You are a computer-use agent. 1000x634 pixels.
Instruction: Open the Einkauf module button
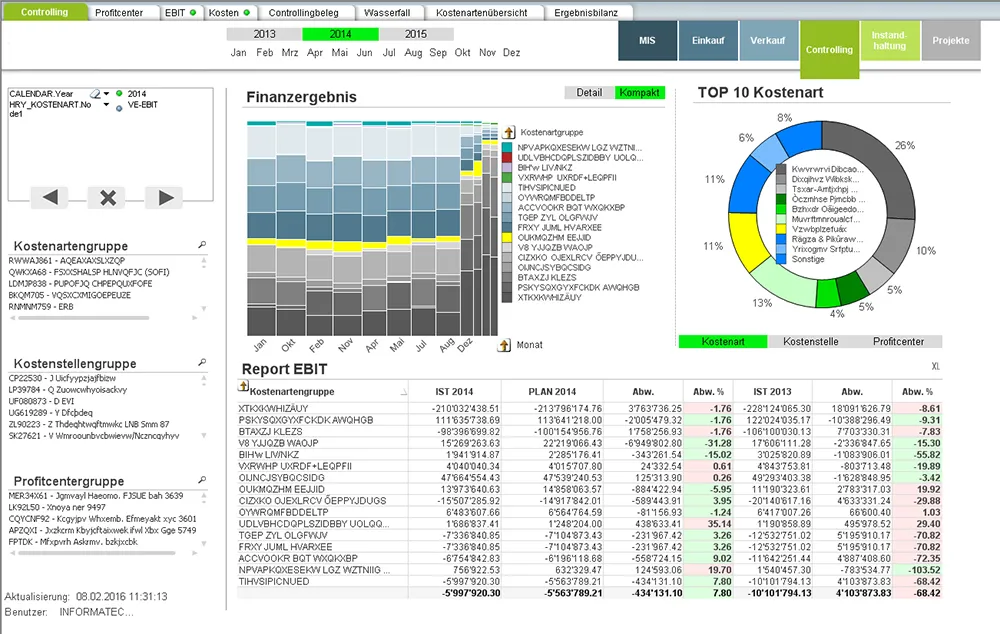click(708, 40)
